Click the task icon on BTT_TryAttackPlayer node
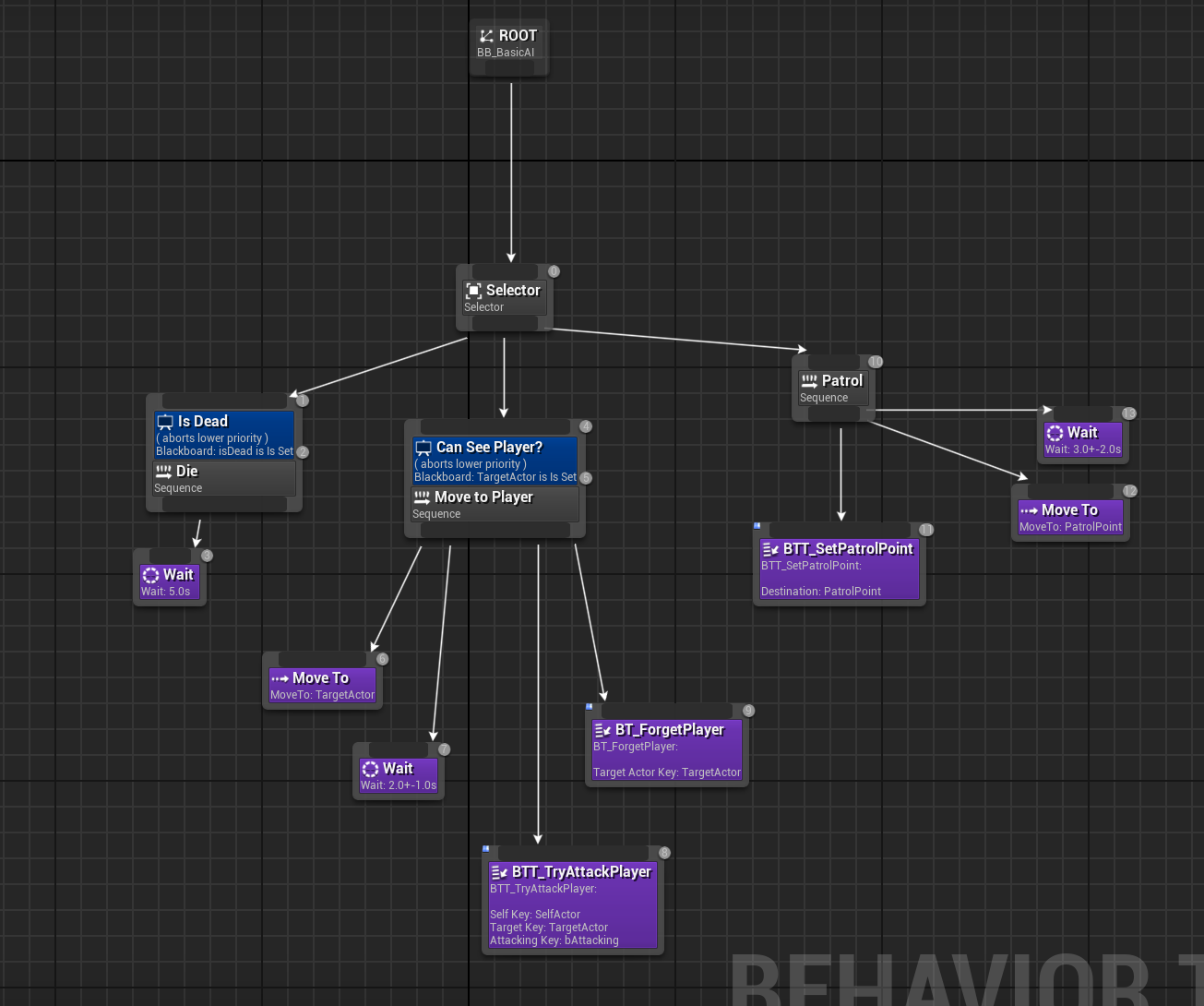1204x1006 pixels. pyautogui.click(x=499, y=872)
